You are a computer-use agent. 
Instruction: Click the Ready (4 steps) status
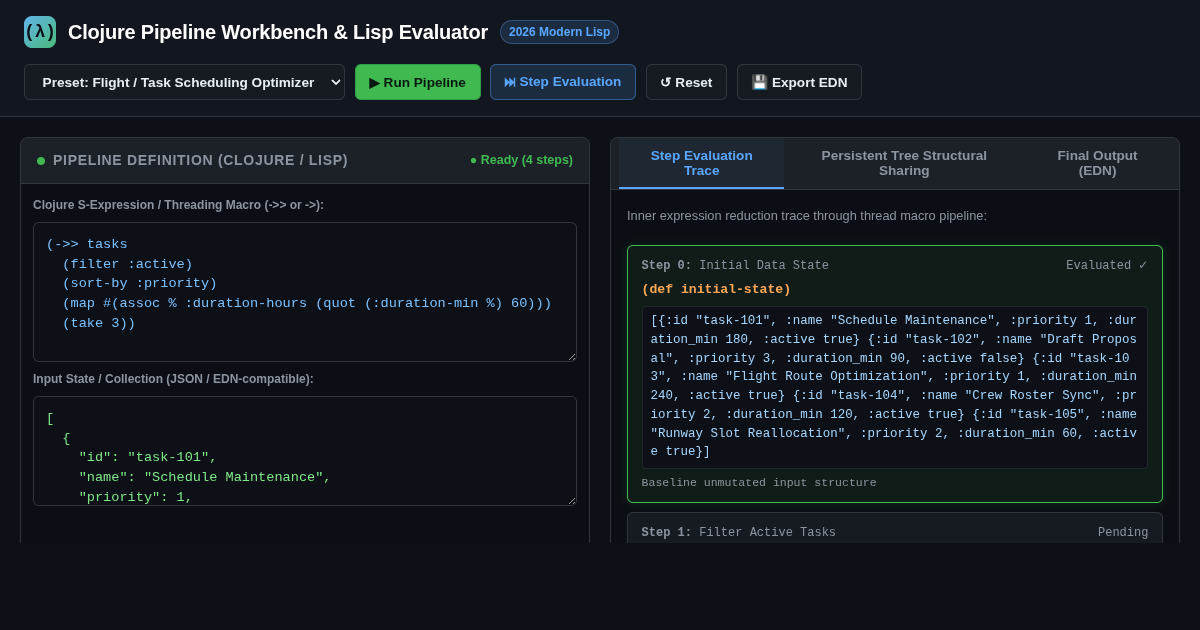pos(521,160)
